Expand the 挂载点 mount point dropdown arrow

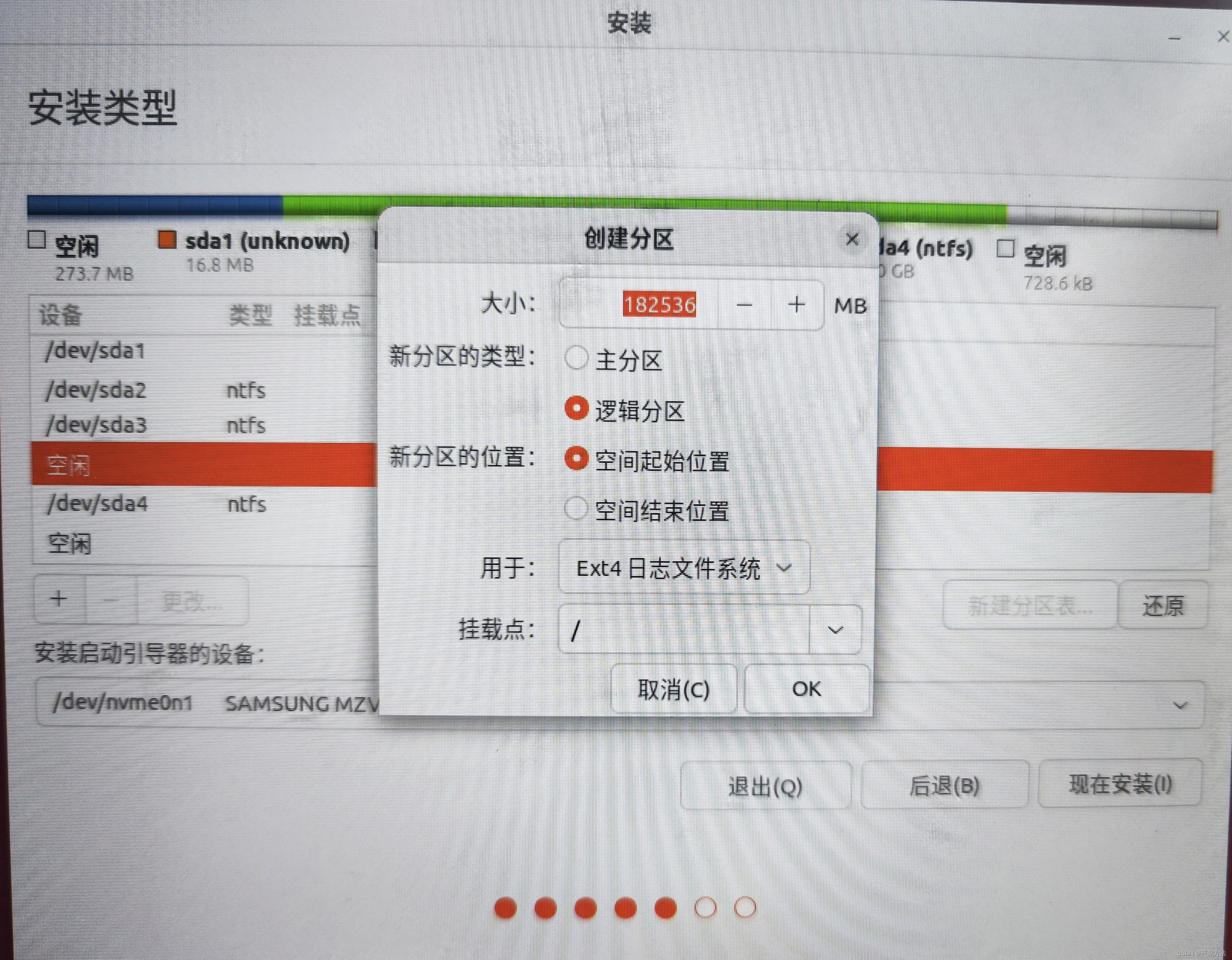pos(835,630)
